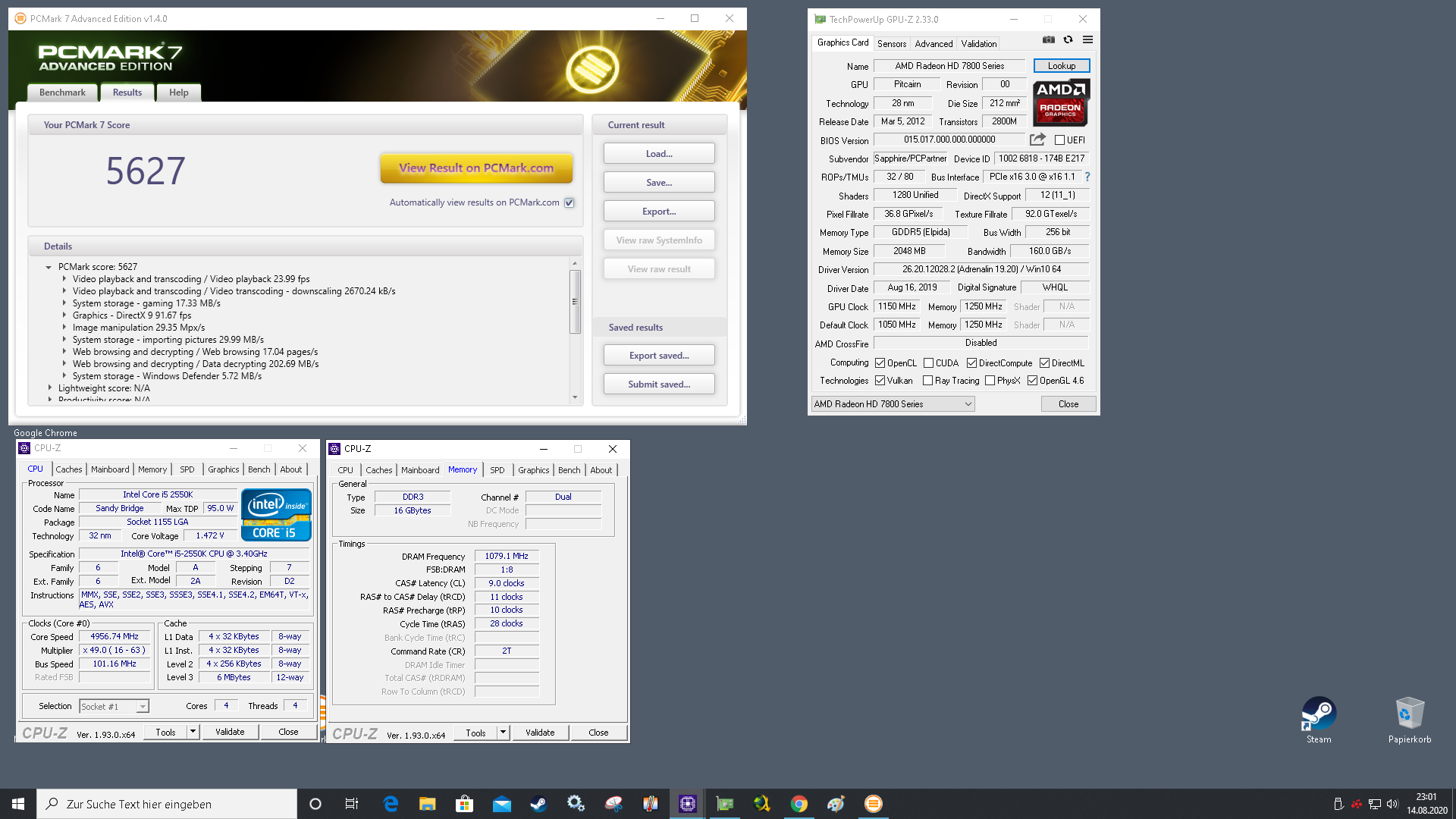Click the gears settings icon on the taskbar
The height and width of the screenshot is (819, 1456).
click(x=576, y=804)
